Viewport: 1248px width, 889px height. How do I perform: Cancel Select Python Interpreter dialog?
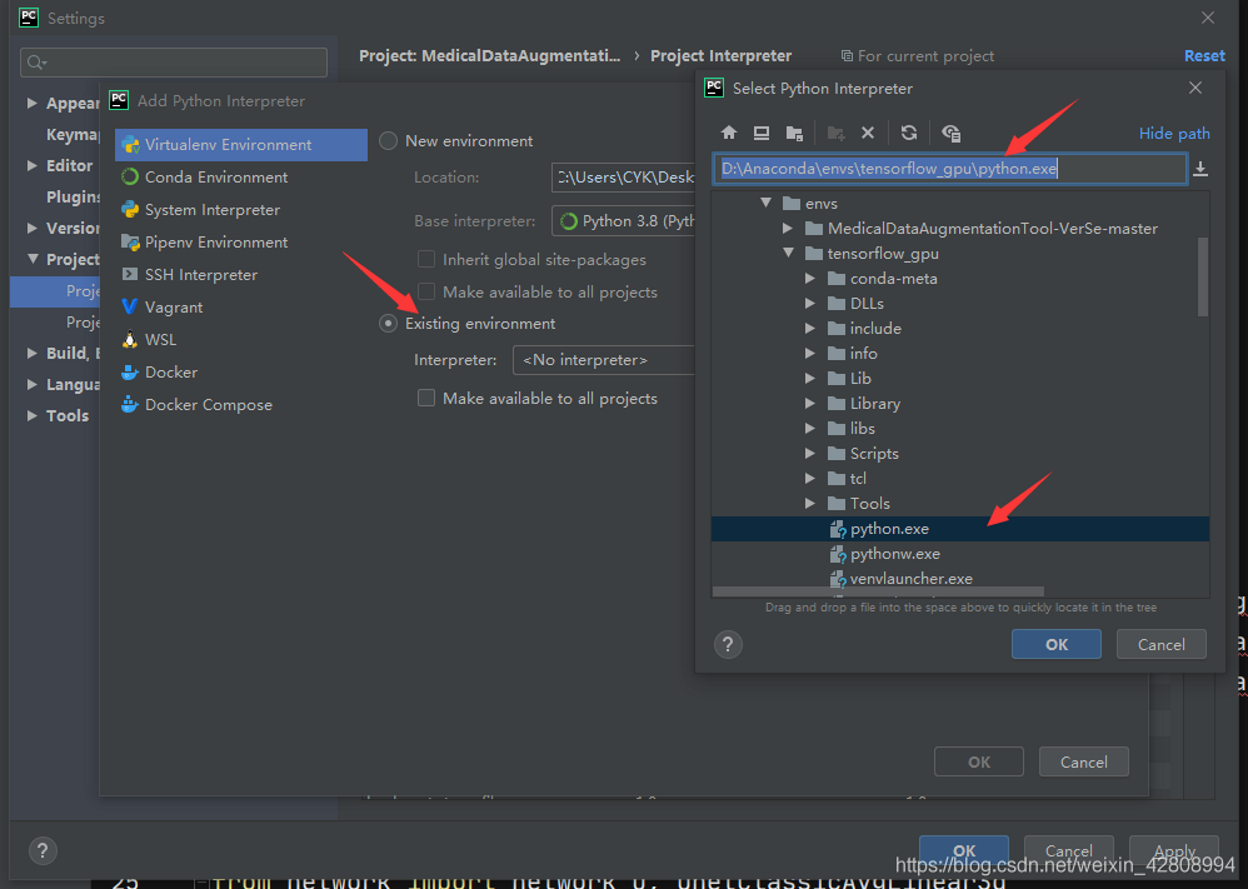point(1161,645)
